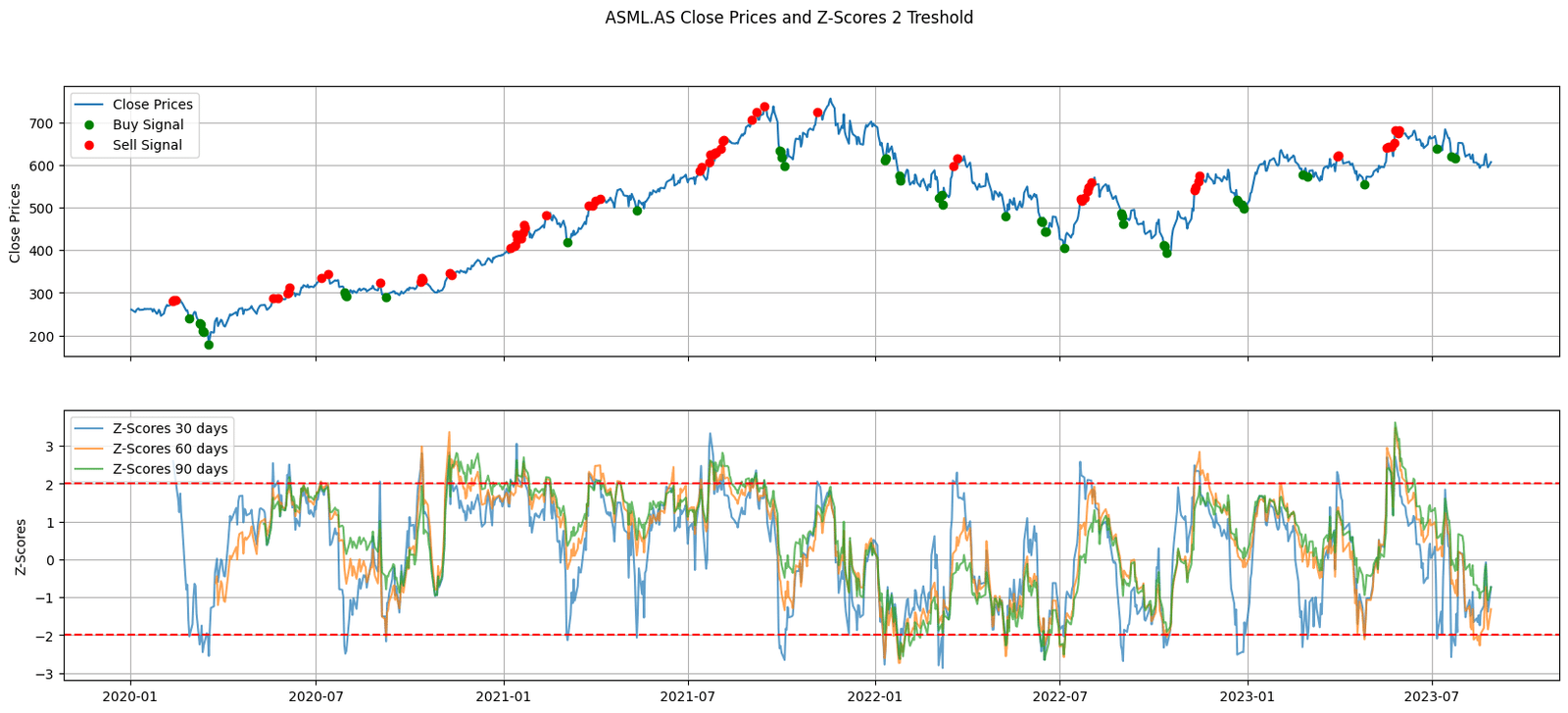Click the "2022-01" date tick label
This screenshot has height=713, width=1568.
(875, 696)
